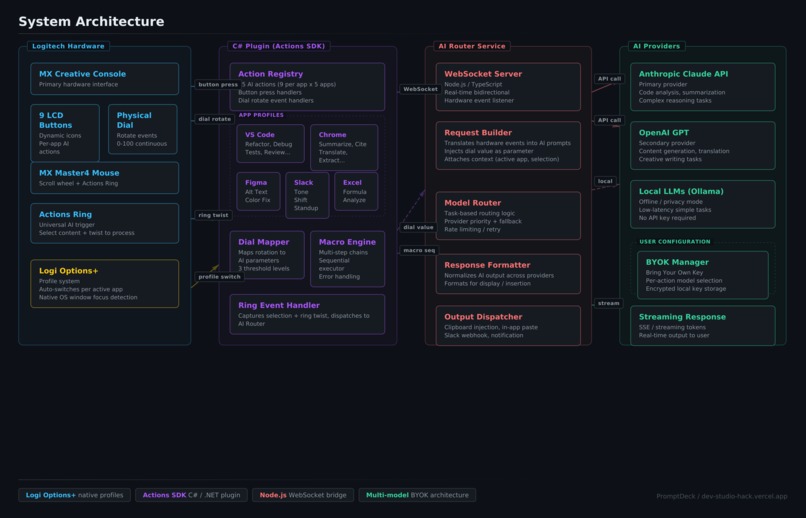Image resolution: width=806 pixels, height=518 pixels.
Task: Click the 'Logi Options+ native profiles' legend chip
Action: (x=75, y=495)
